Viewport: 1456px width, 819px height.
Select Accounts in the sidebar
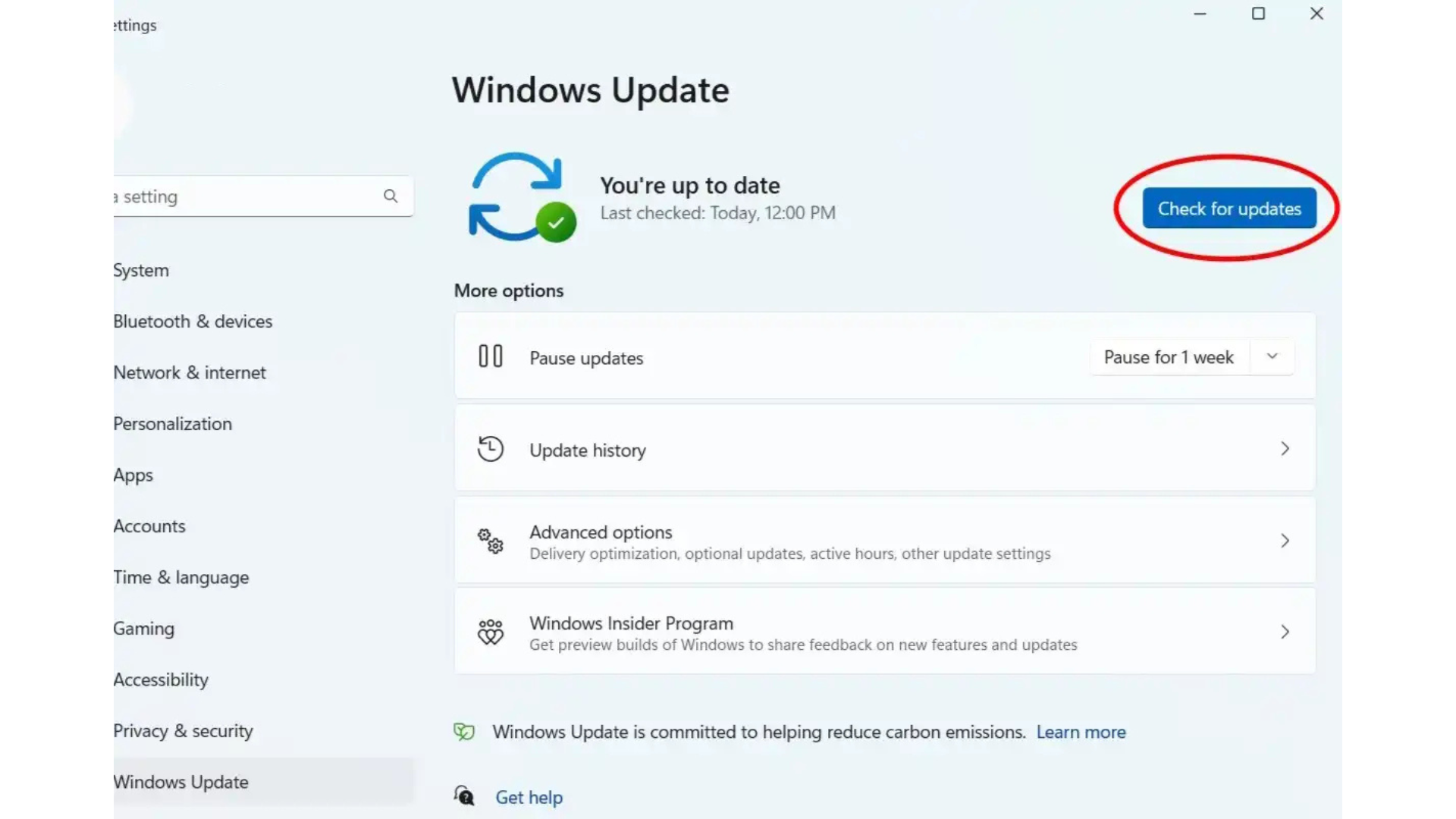coord(149,526)
